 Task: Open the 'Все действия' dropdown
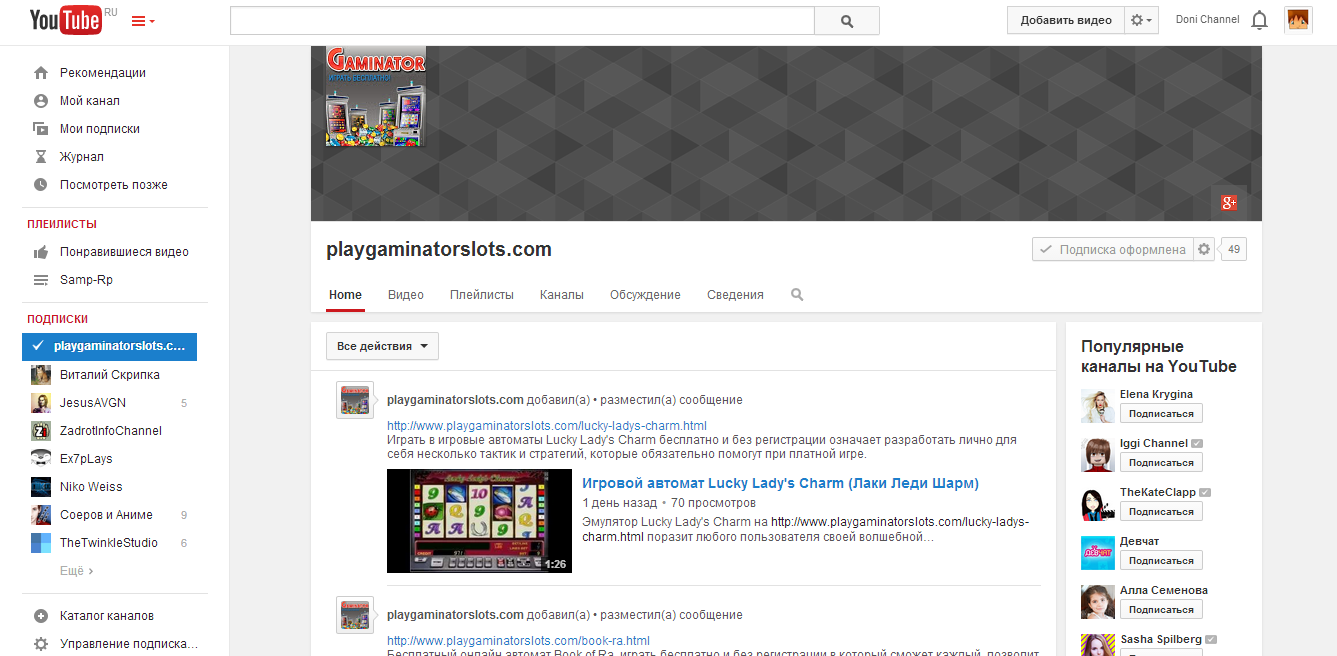coord(382,346)
